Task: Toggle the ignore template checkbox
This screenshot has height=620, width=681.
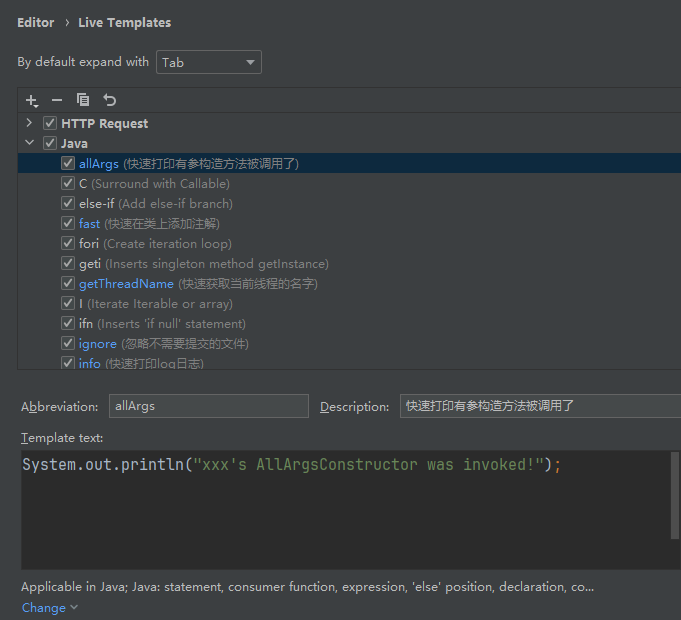Action: coord(68,343)
